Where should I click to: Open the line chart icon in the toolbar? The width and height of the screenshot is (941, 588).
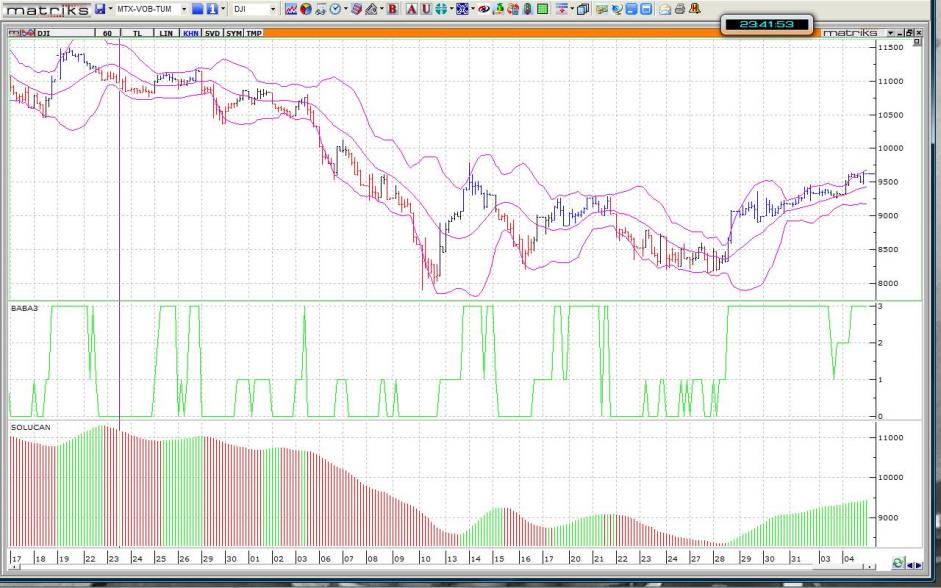pyautogui.click(x=291, y=9)
